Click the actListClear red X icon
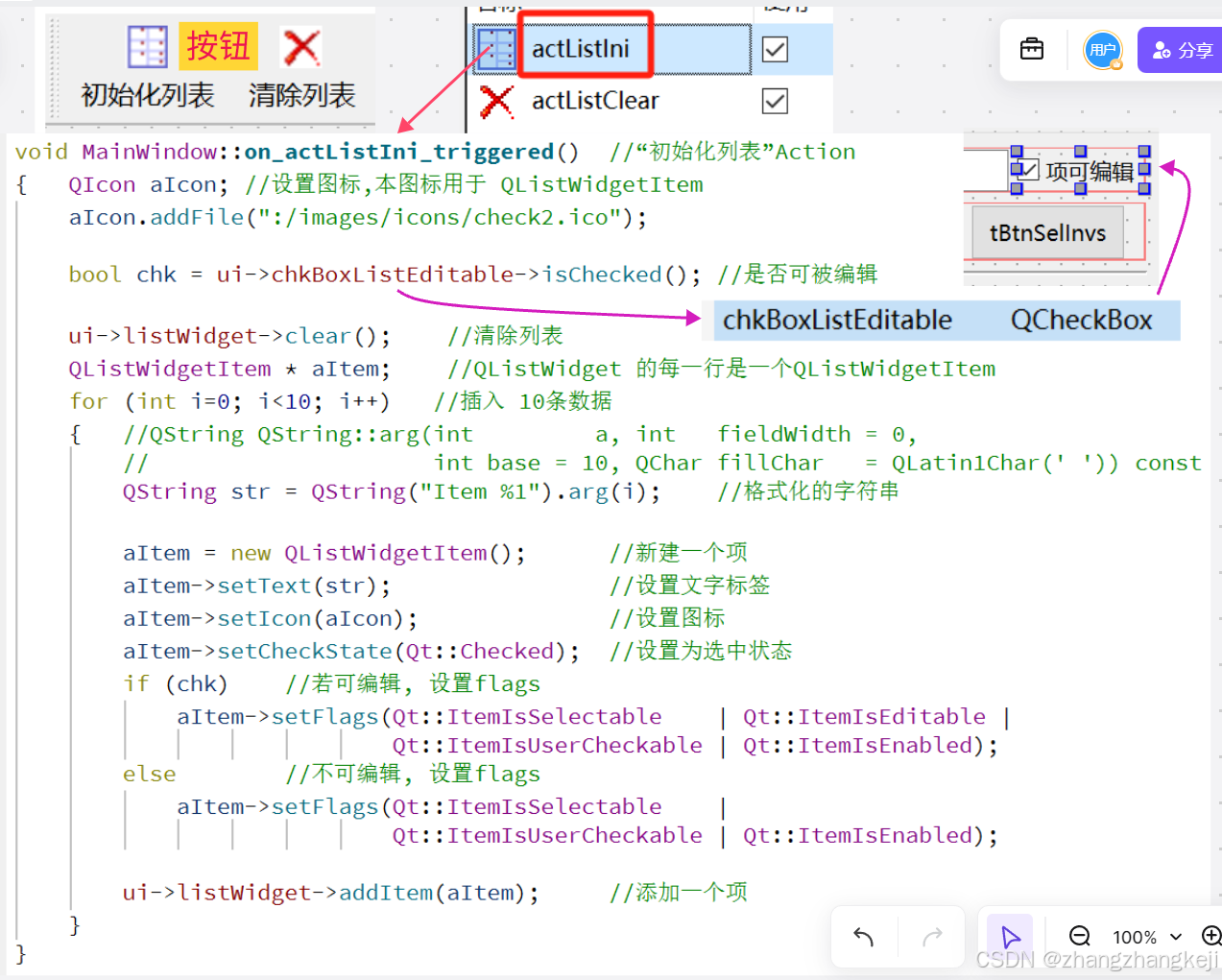1222x980 pixels. tap(496, 101)
